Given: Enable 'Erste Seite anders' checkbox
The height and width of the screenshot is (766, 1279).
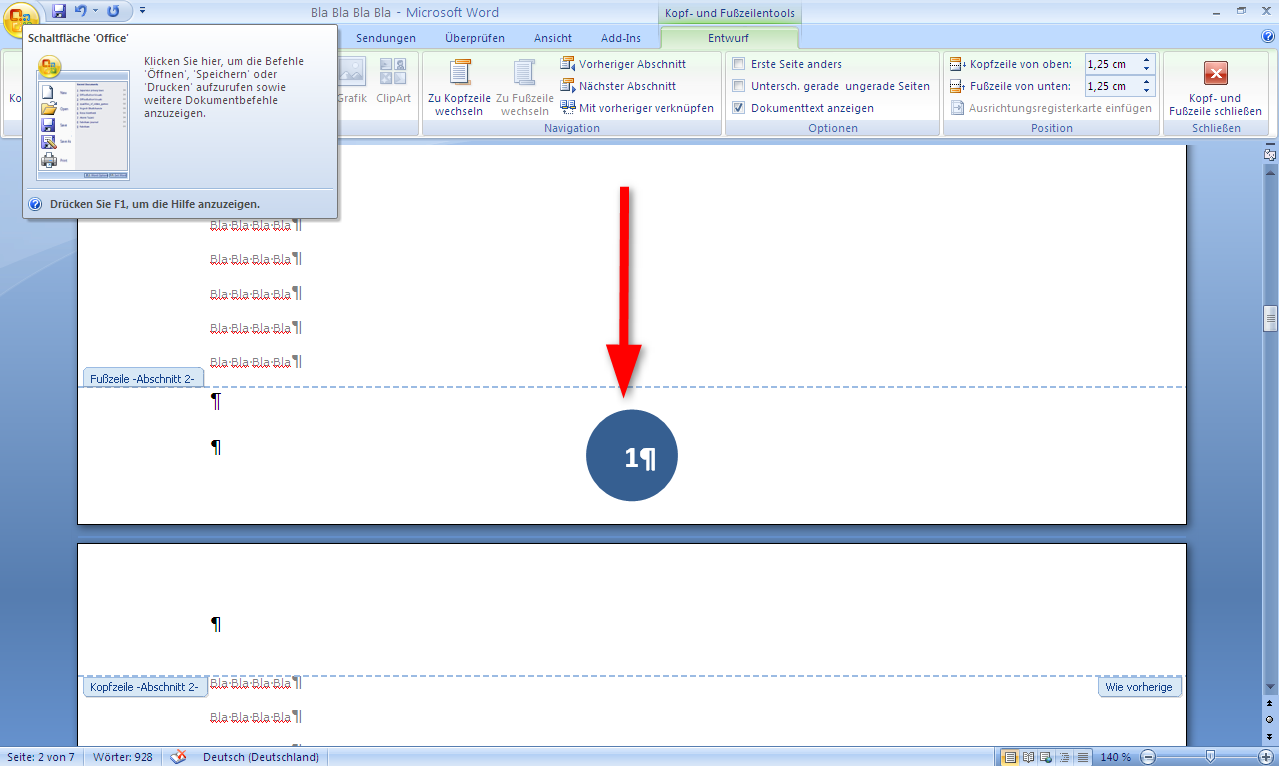Looking at the screenshot, I should click(x=739, y=64).
